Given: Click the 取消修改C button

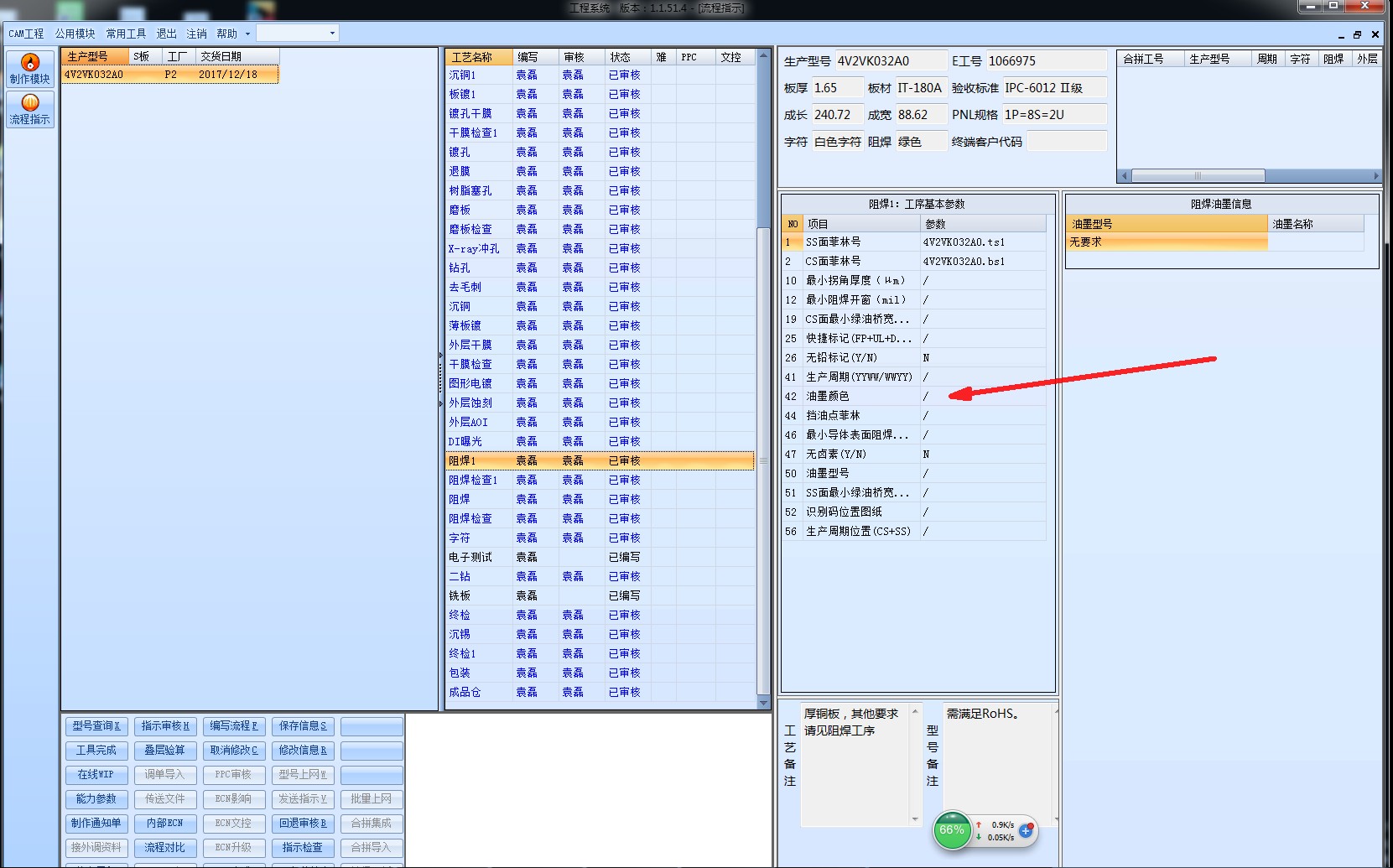Looking at the screenshot, I should coord(234,751).
